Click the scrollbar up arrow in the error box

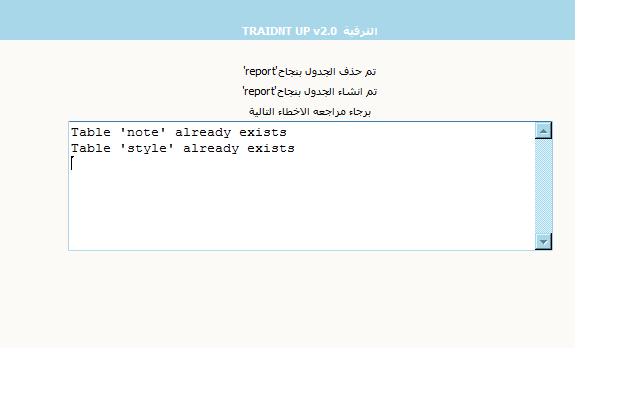544,130
